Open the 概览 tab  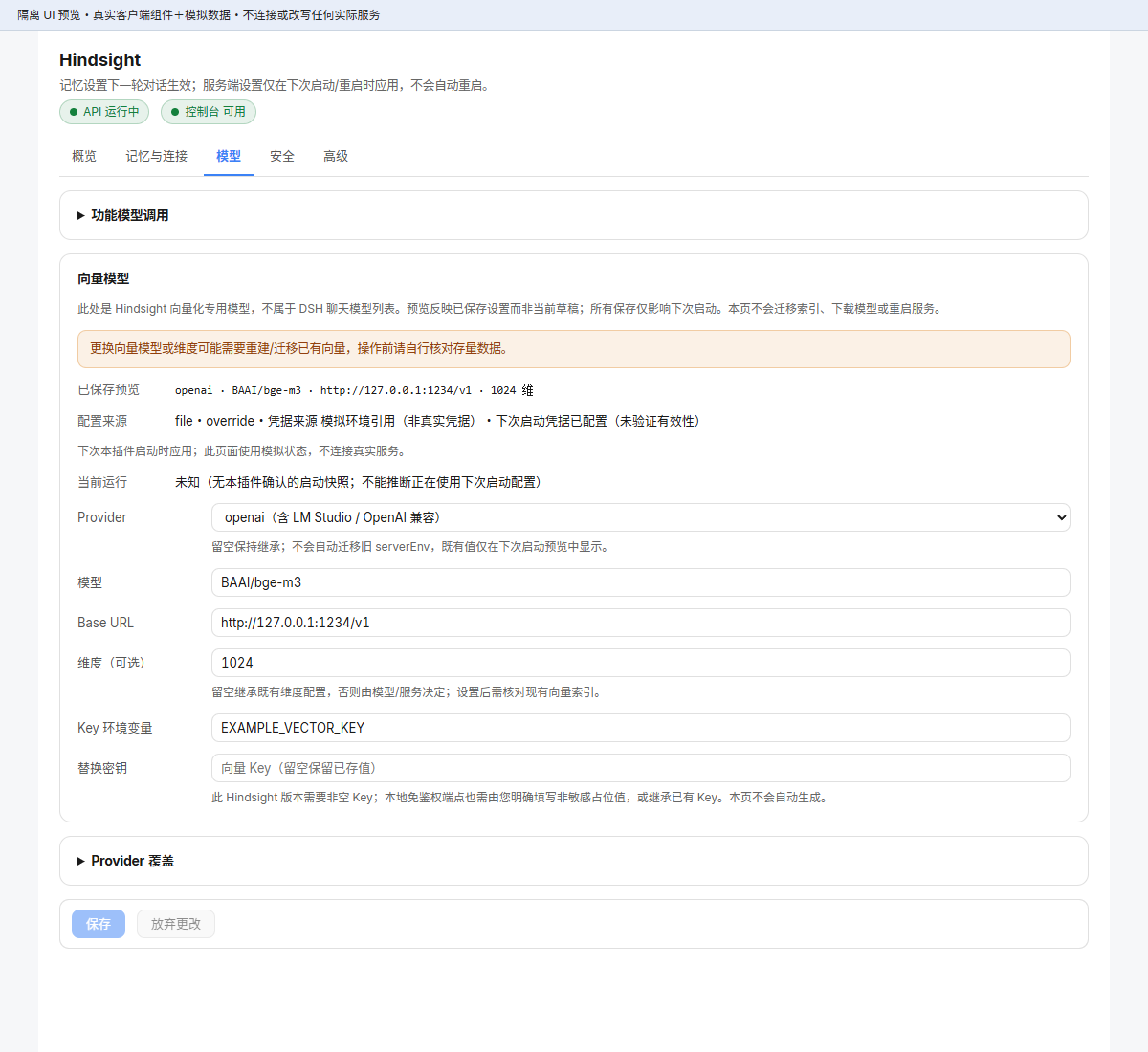point(84,156)
